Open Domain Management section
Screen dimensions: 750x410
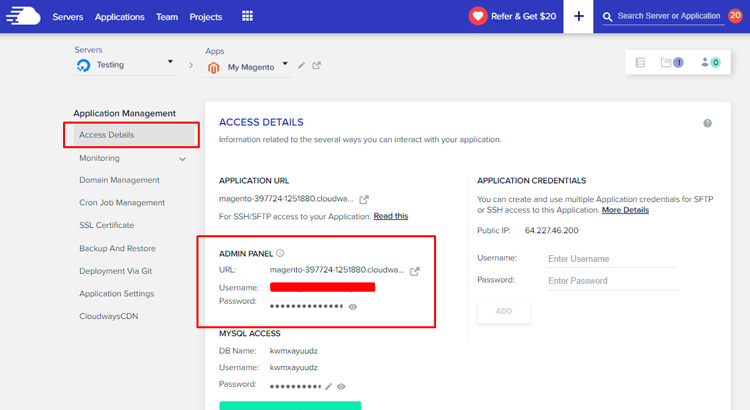coord(120,180)
